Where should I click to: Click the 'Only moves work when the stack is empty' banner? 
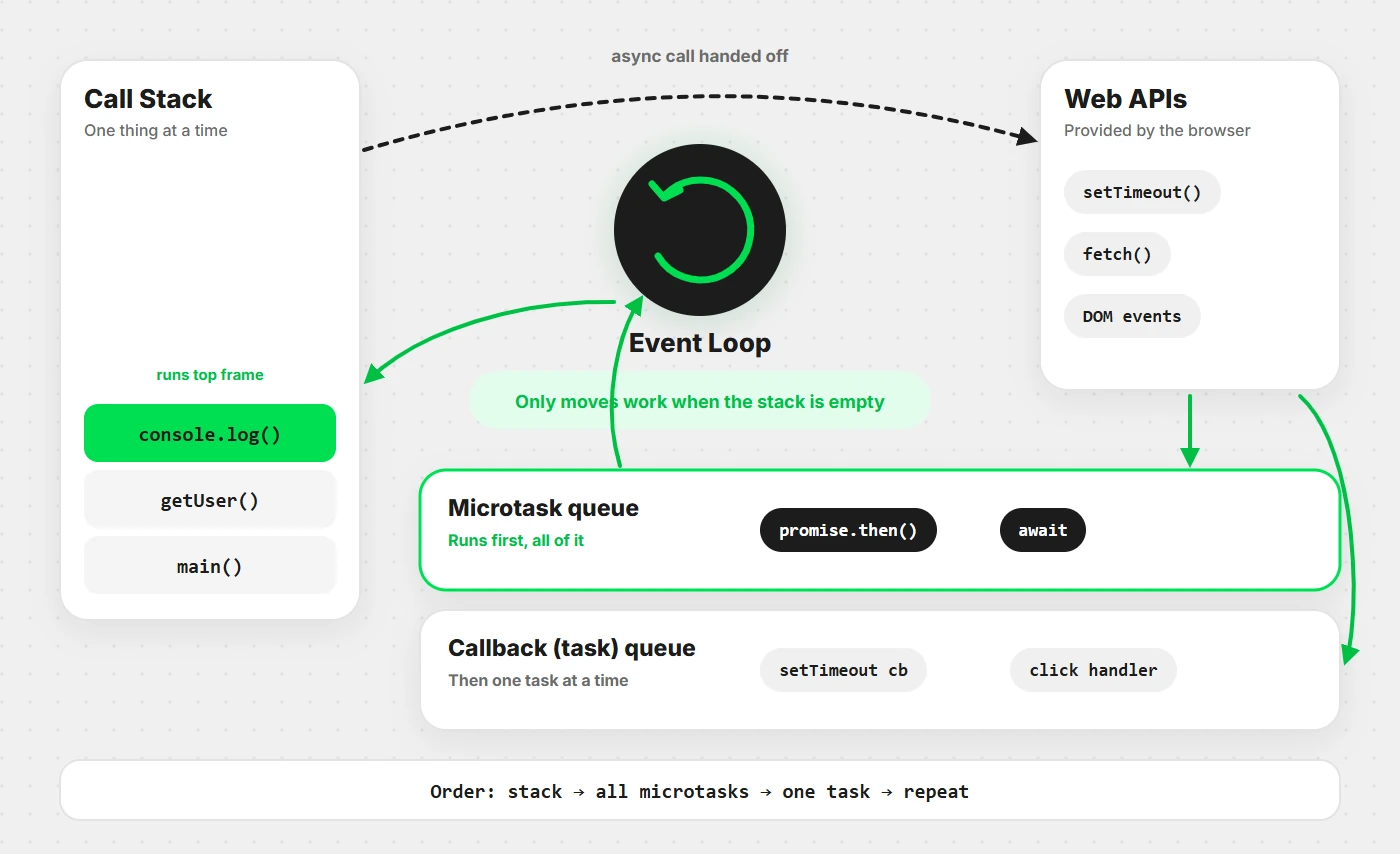pyautogui.click(x=700, y=401)
